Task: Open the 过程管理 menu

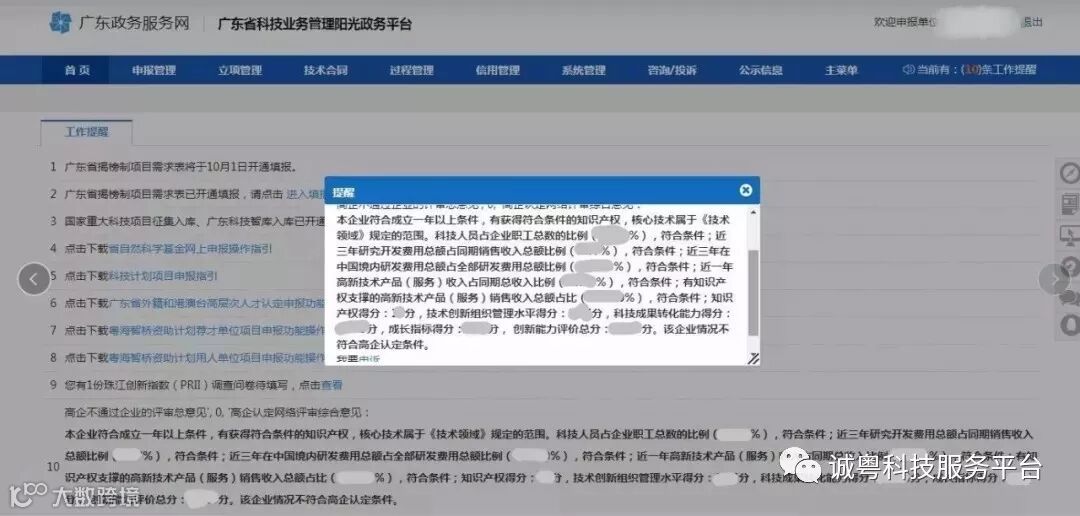Action: pyautogui.click(x=411, y=70)
